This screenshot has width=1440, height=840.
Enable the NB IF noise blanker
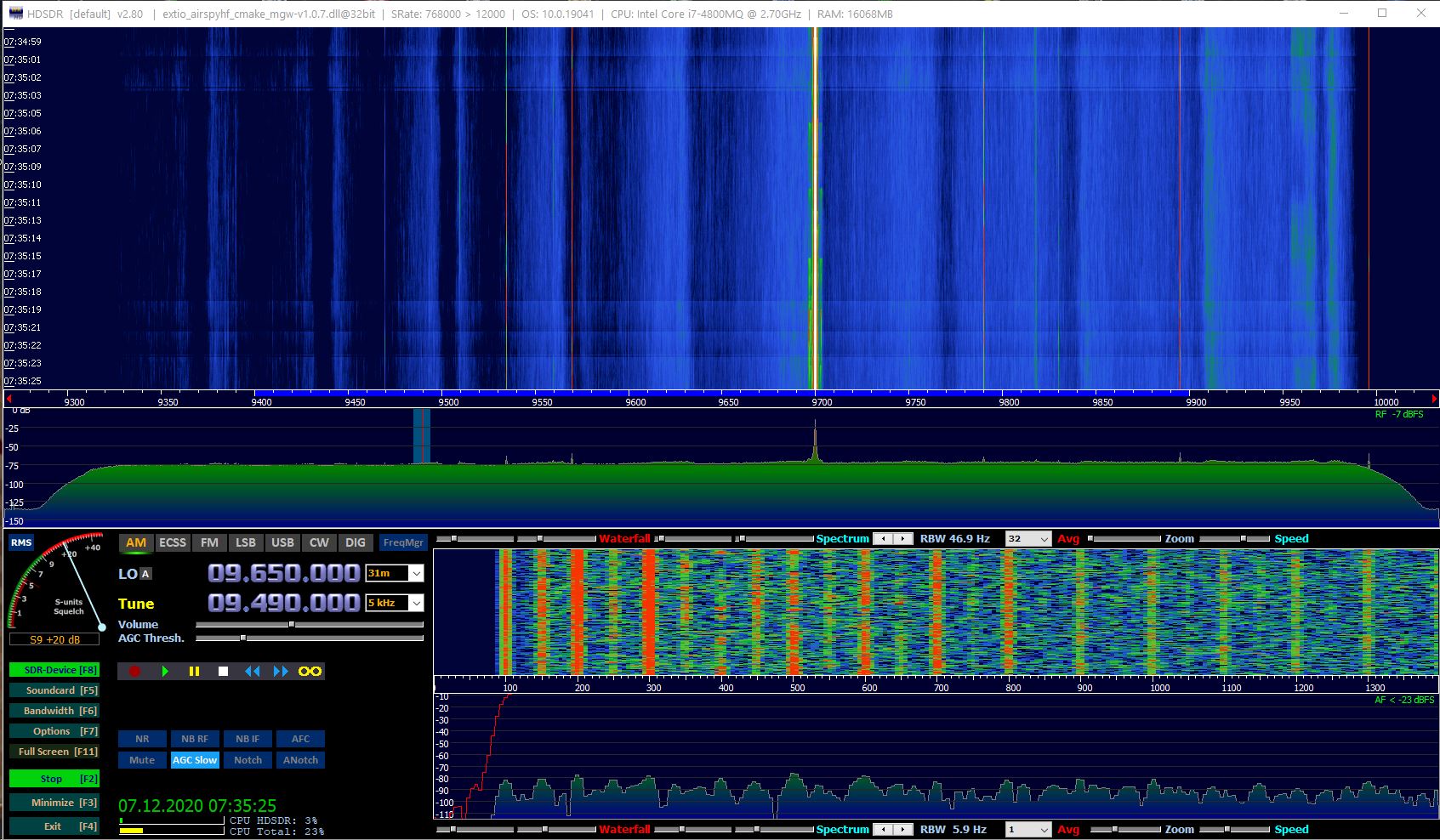(248, 739)
